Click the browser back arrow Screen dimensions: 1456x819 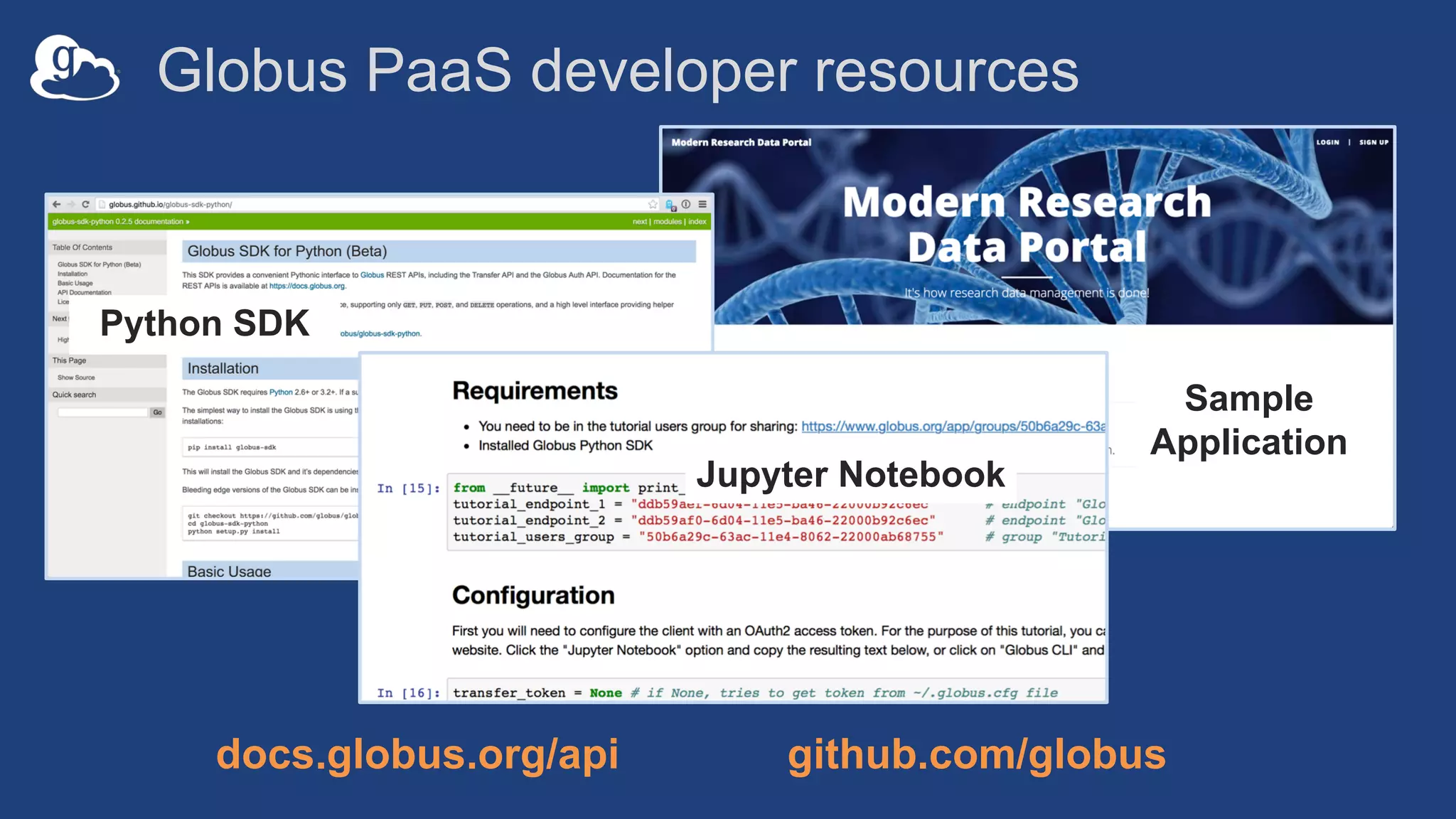(56, 204)
